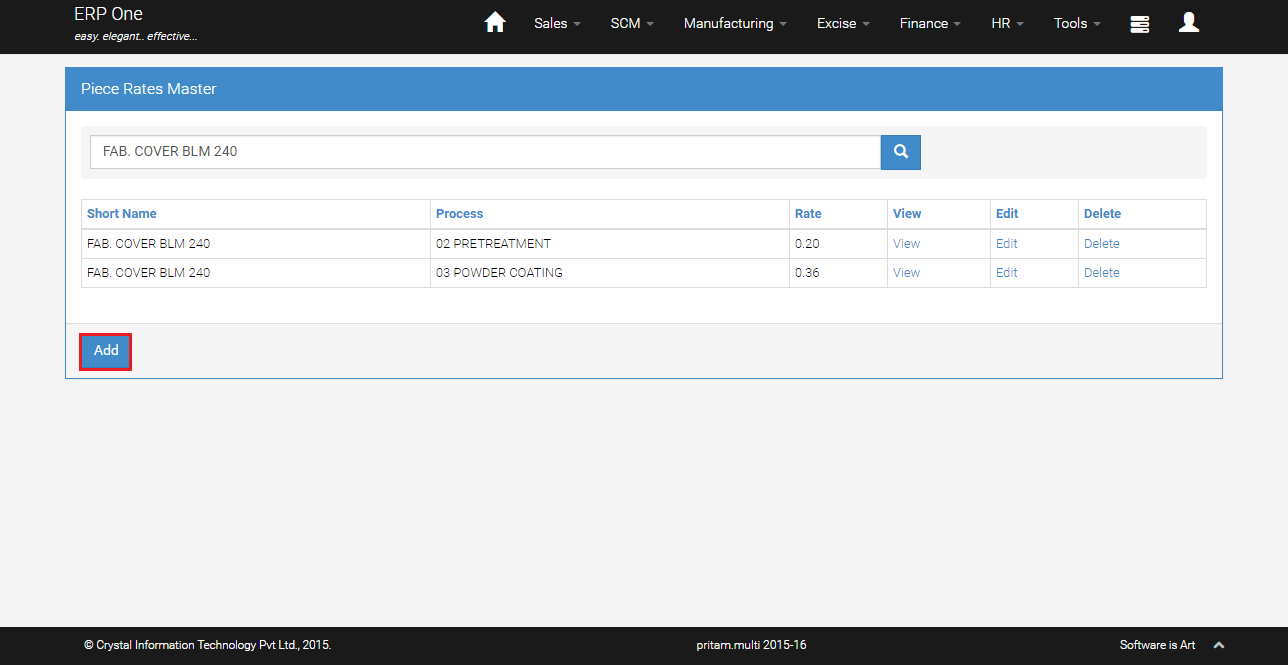Click the search magnifier button
Viewport: 1288px width, 665px height.
(x=900, y=152)
